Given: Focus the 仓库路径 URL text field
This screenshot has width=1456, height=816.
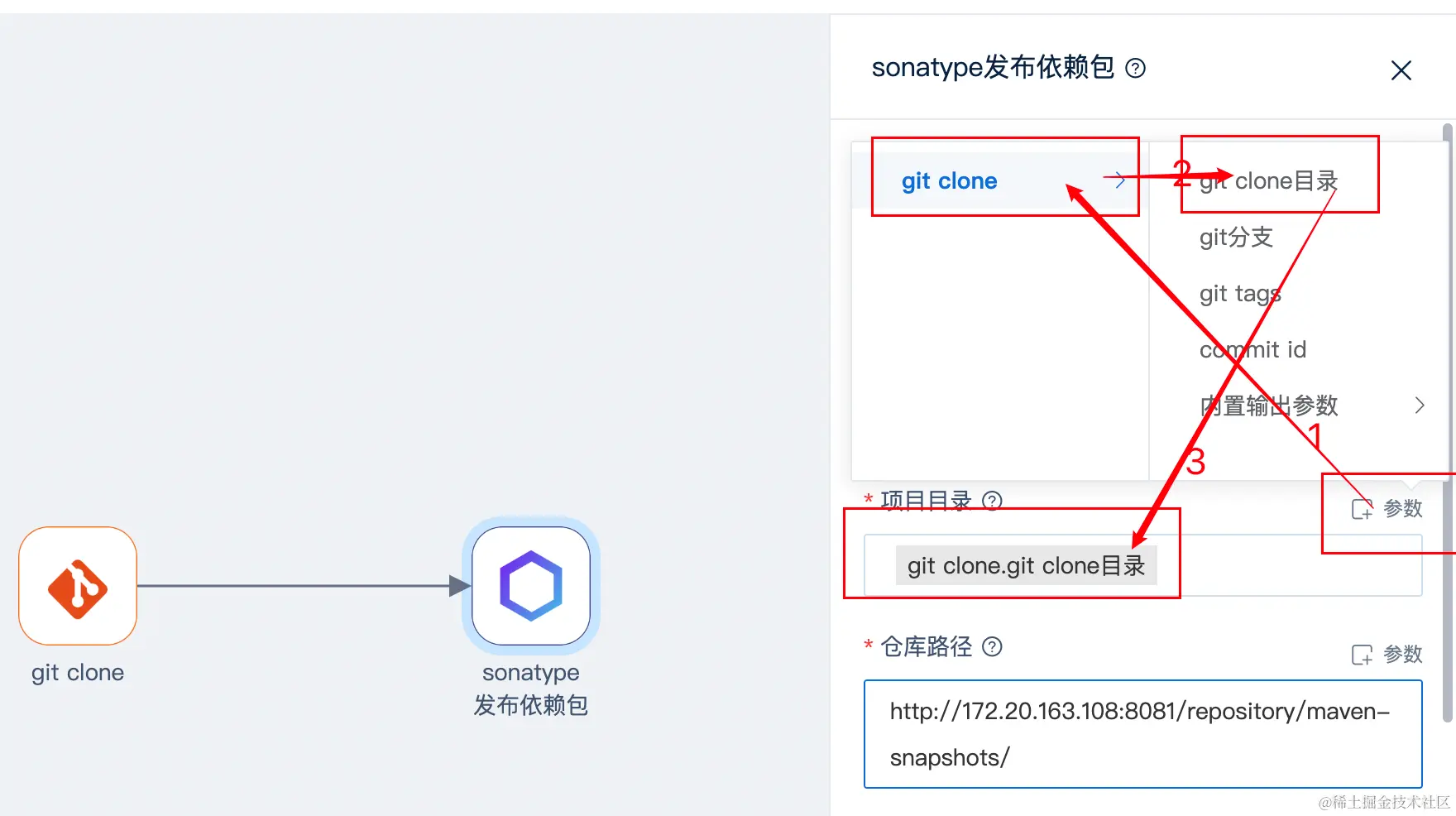Looking at the screenshot, I should [1142, 734].
